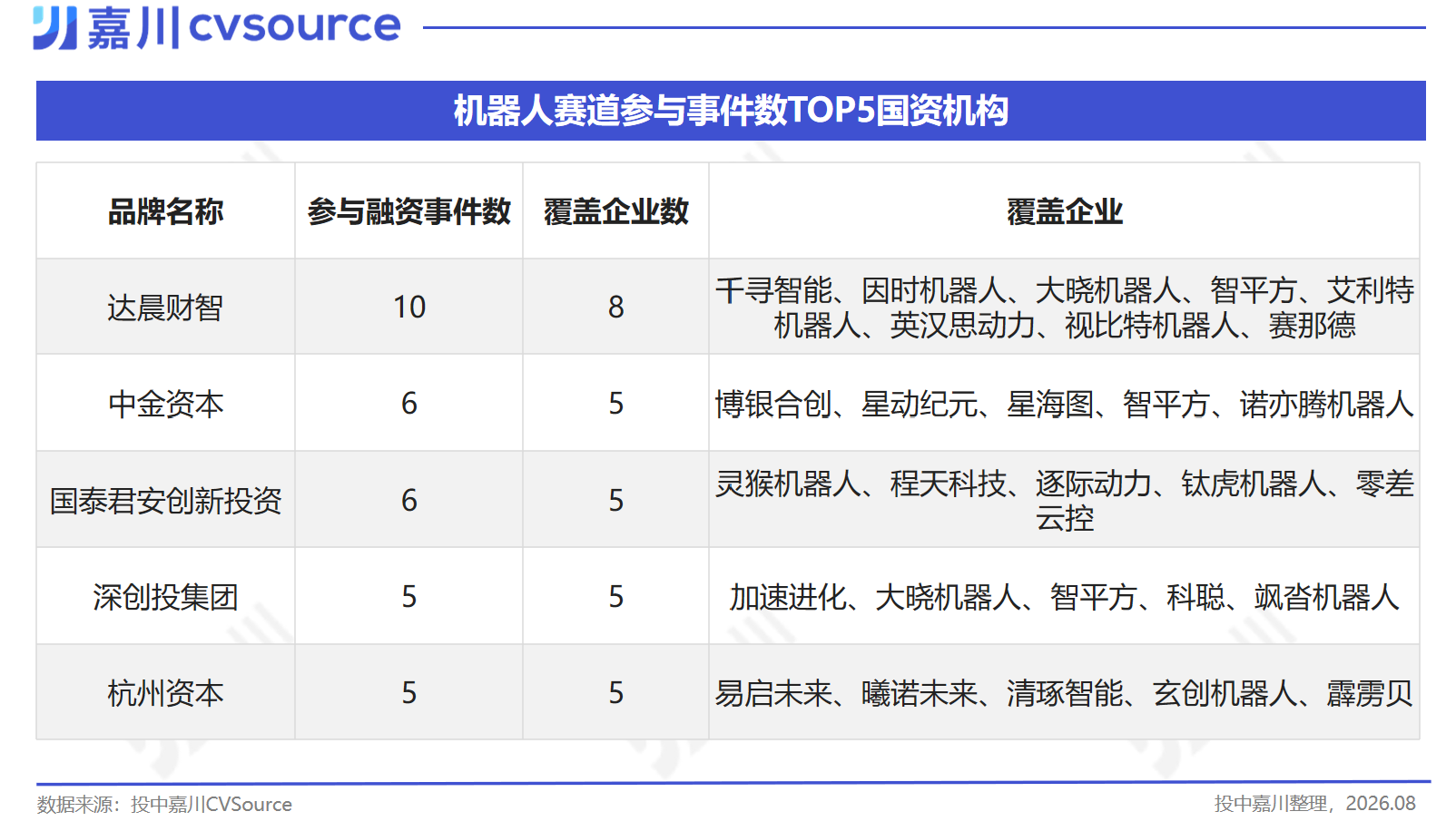
Task: Click the event count 6 for 国泰君安创新投资
Action: 409,501
